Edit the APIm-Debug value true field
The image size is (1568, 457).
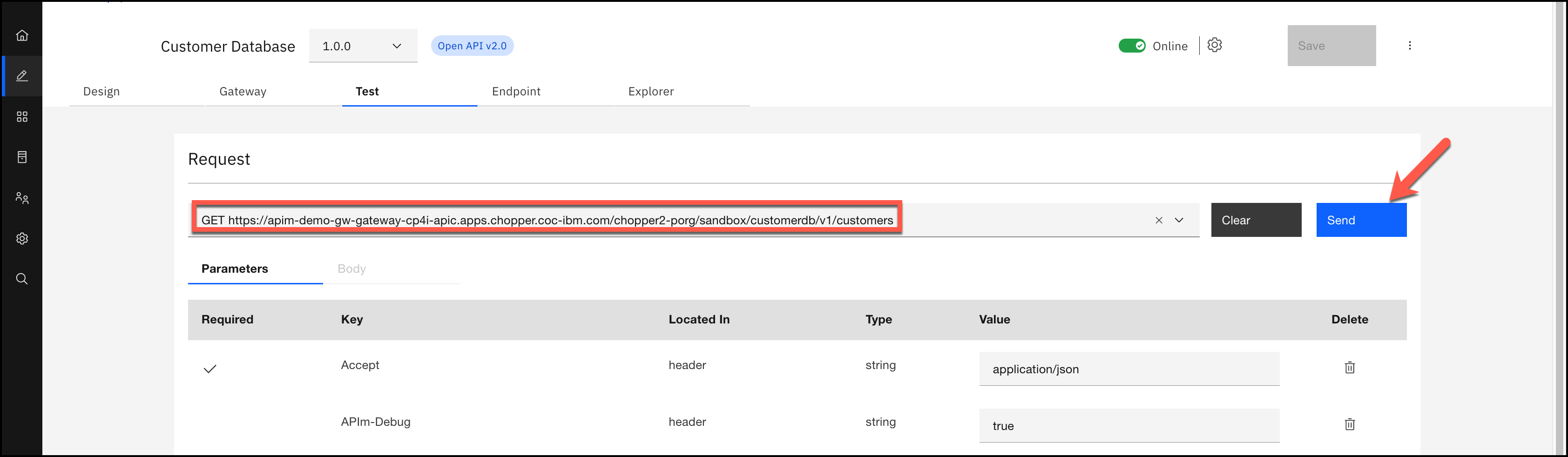1129,425
